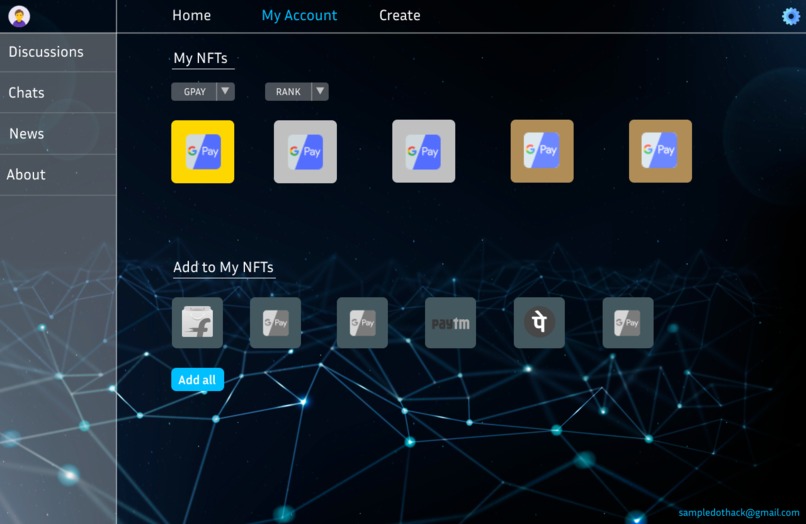This screenshot has height=524, width=806.
Task: Add the GPay NFT next to Flipkart
Action: pyautogui.click(x=276, y=322)
